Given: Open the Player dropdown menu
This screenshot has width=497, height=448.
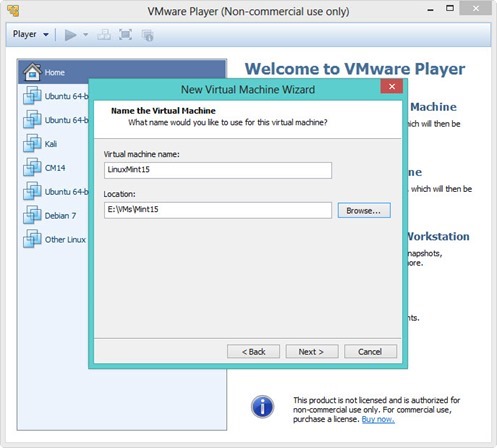Looking at the screenshot, I should 30,34.
